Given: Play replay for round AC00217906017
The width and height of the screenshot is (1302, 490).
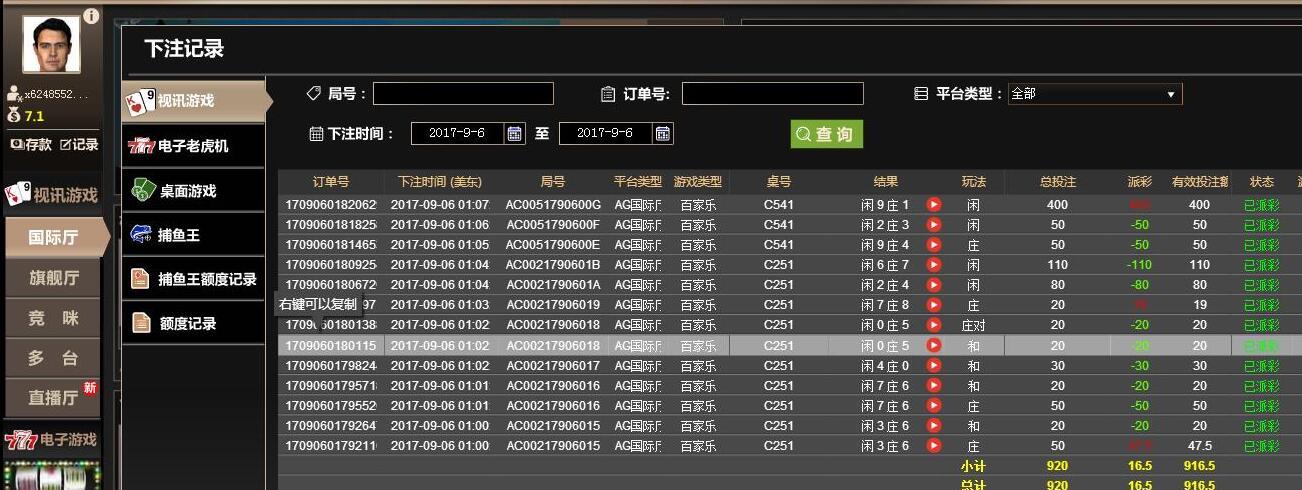Looking at the screenshot, I should pos(934,365).
